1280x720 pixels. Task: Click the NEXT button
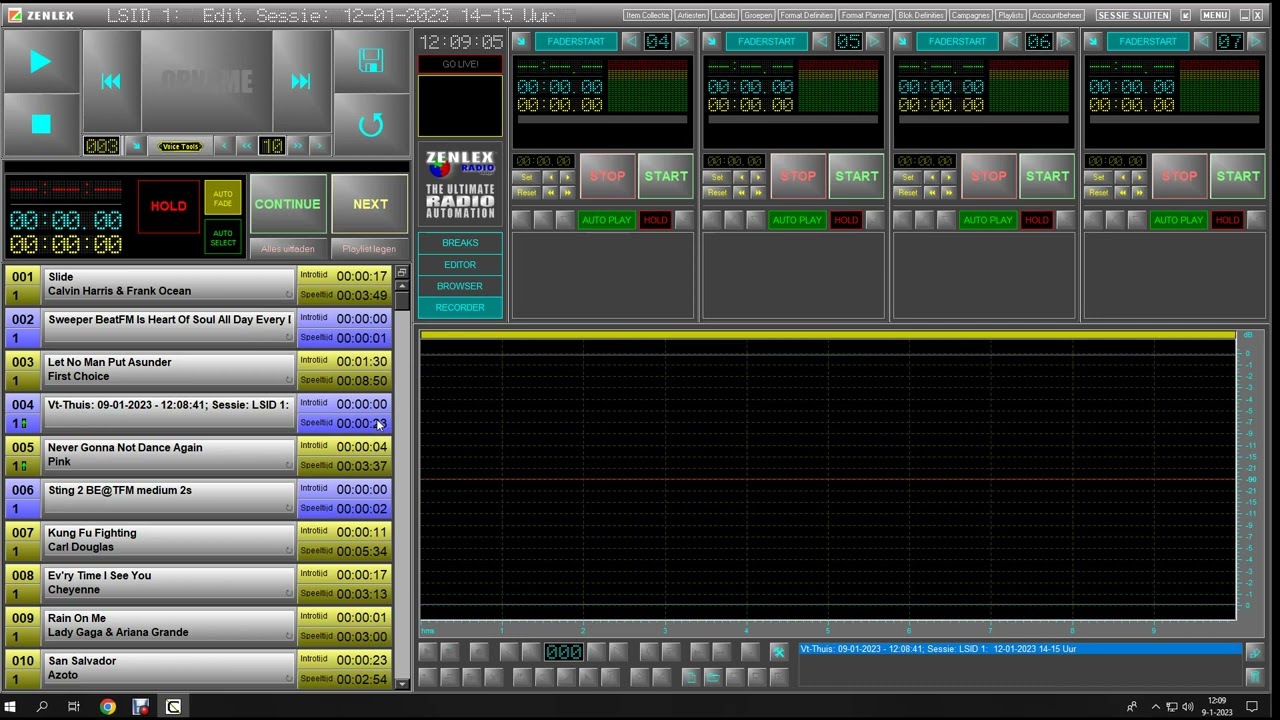[x=370, y=204]
